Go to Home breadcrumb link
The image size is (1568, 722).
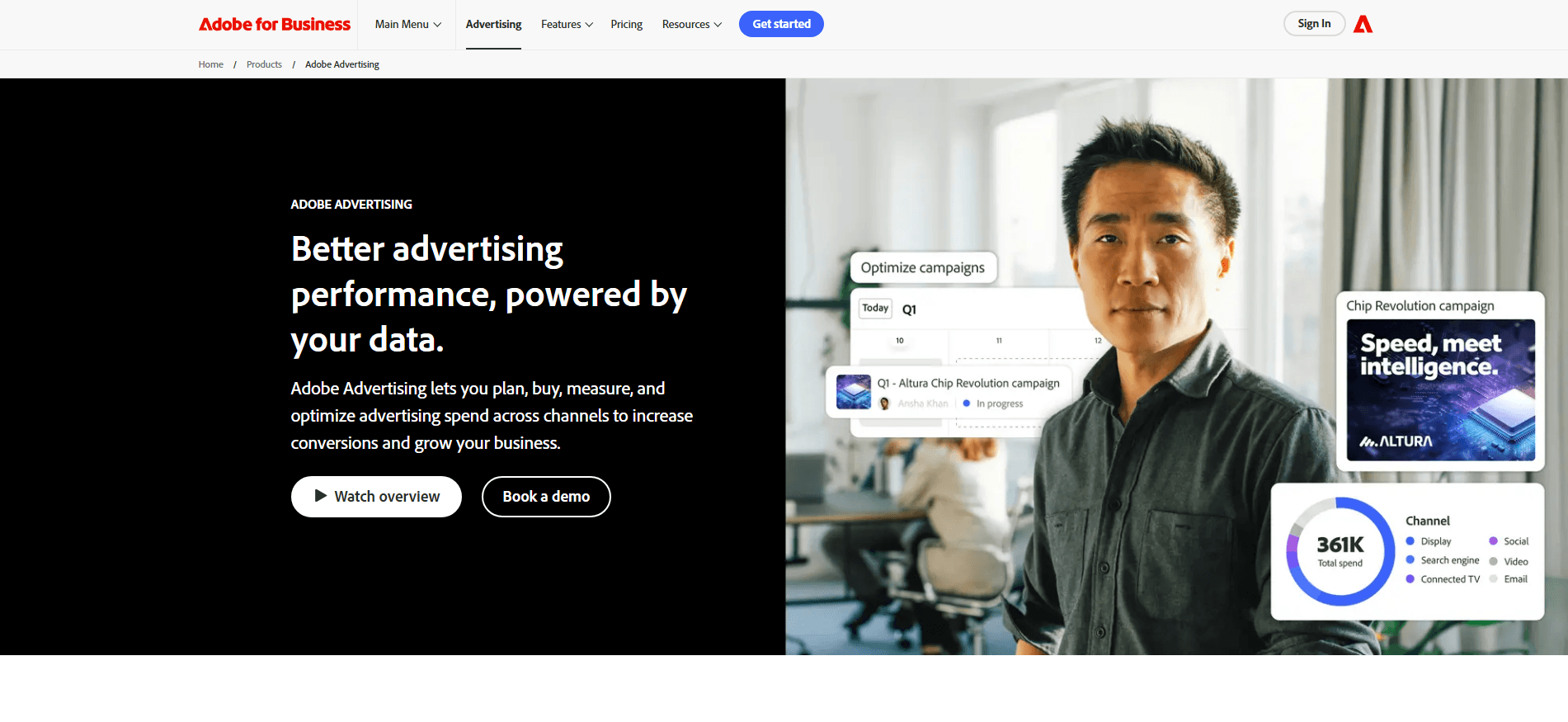(x=210, y=64)
